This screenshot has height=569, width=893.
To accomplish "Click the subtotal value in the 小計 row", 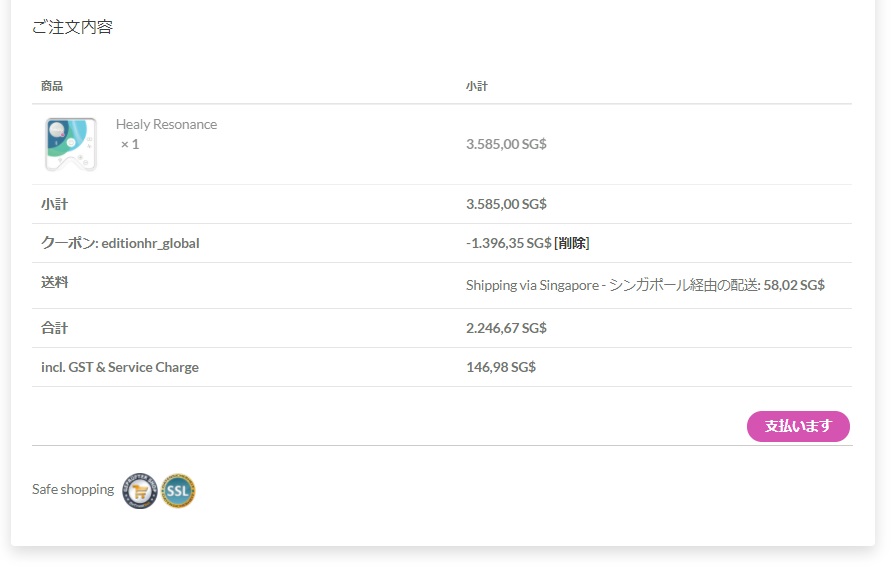I will tap(506, 204).
